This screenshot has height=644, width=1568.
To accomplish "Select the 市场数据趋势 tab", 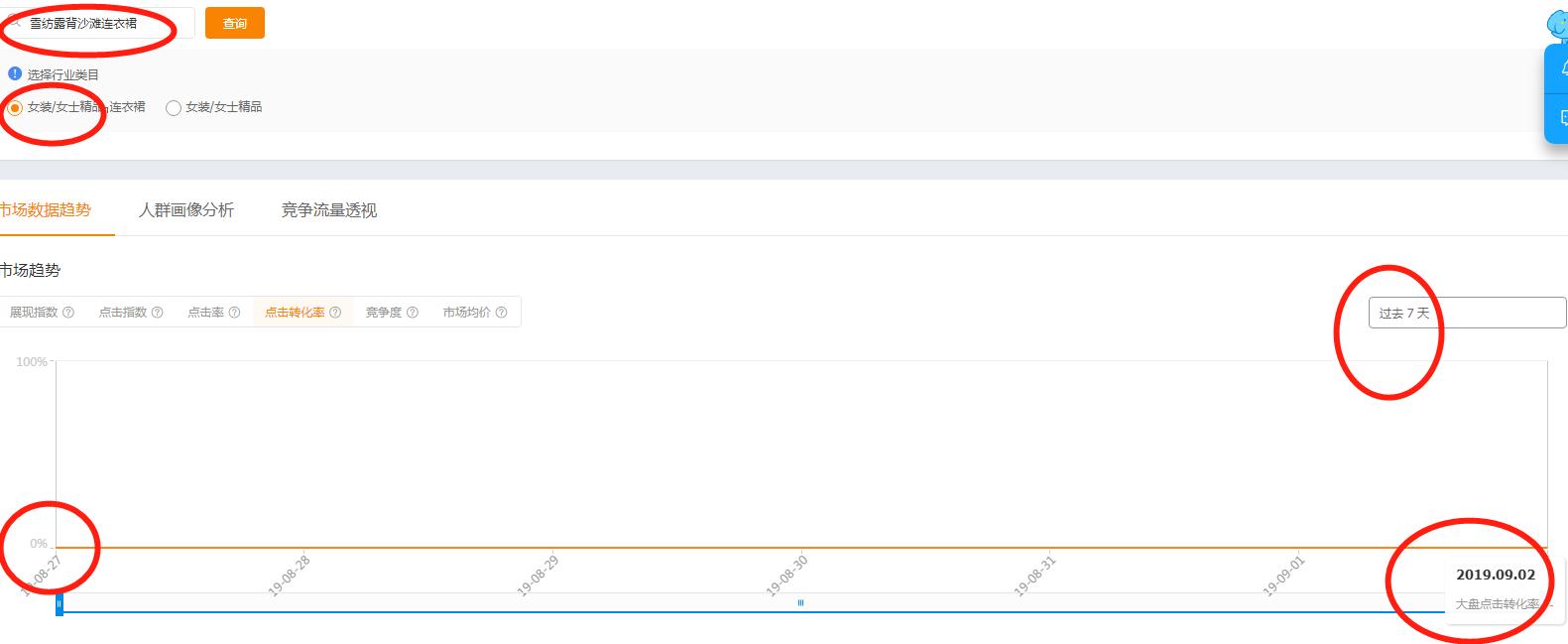I will coord(46,210).
